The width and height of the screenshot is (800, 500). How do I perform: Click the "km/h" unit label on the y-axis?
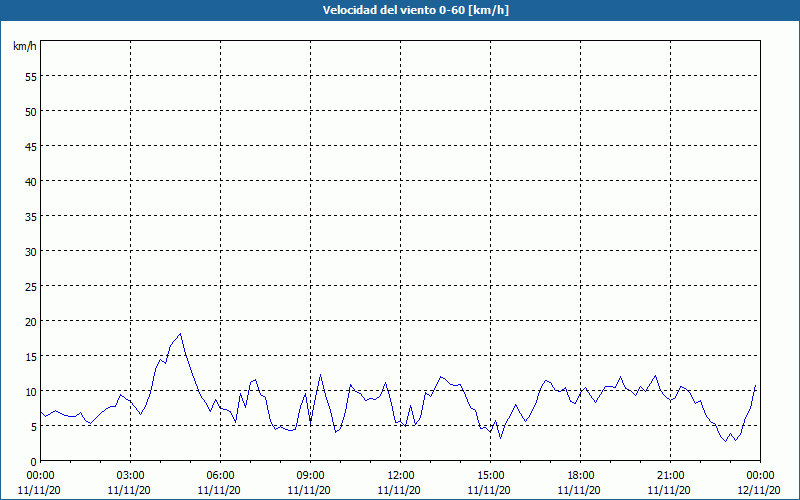[25, 46]
